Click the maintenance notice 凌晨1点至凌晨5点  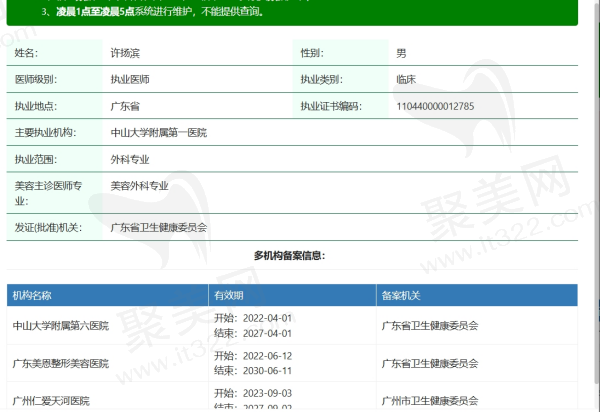[x=95, y=12]
